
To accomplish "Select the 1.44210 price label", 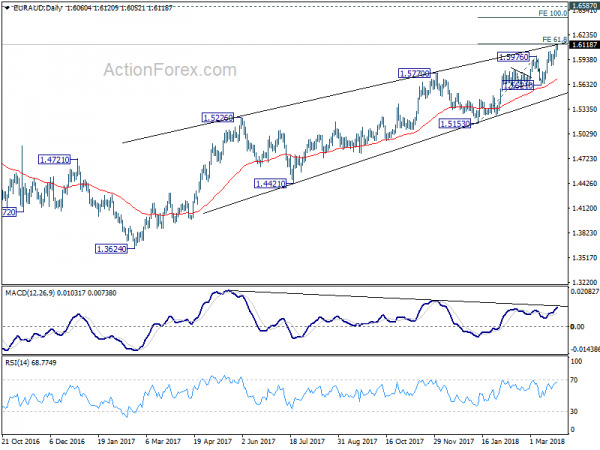I will click(x=271, y=184).
